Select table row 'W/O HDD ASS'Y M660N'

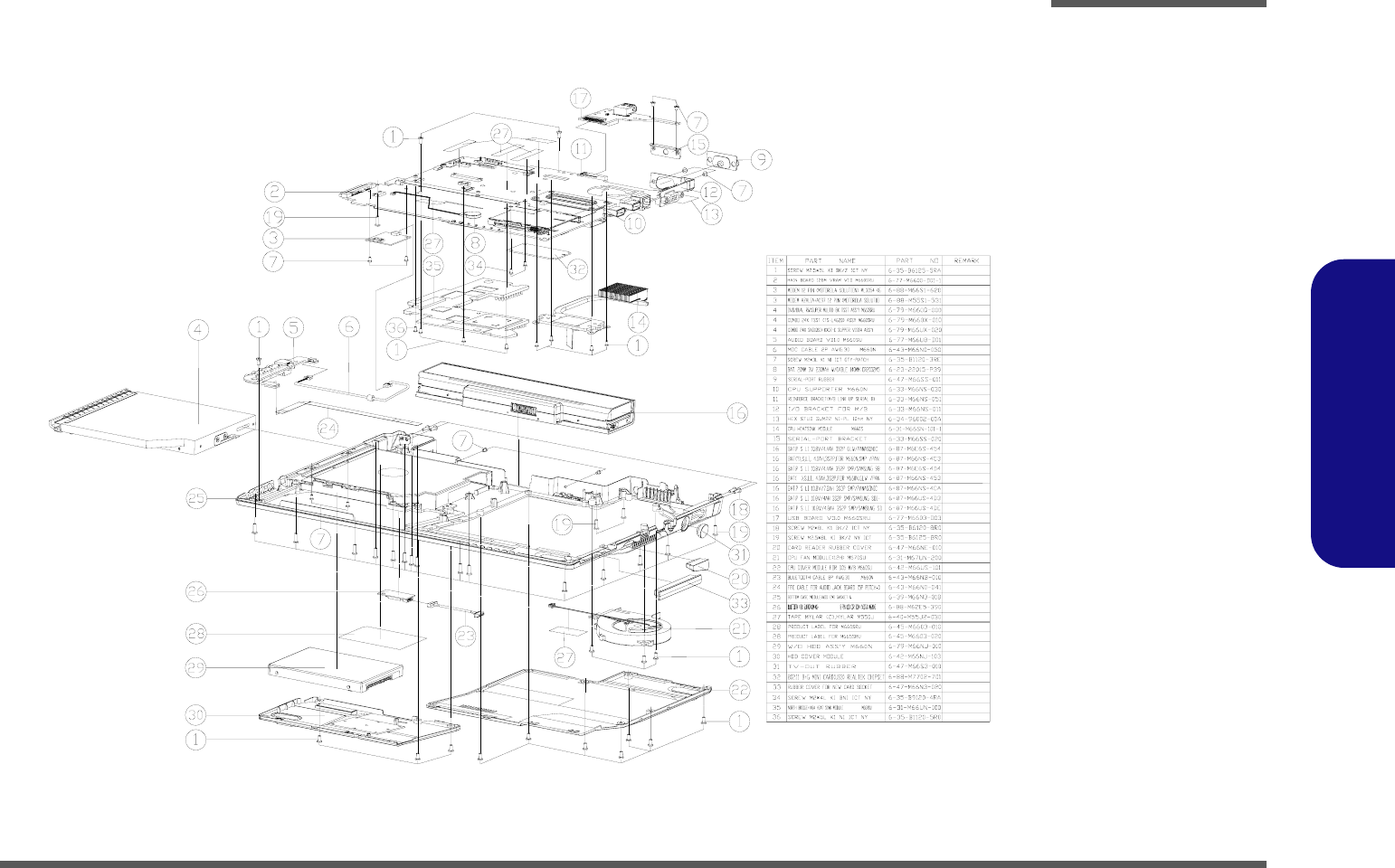878,646
